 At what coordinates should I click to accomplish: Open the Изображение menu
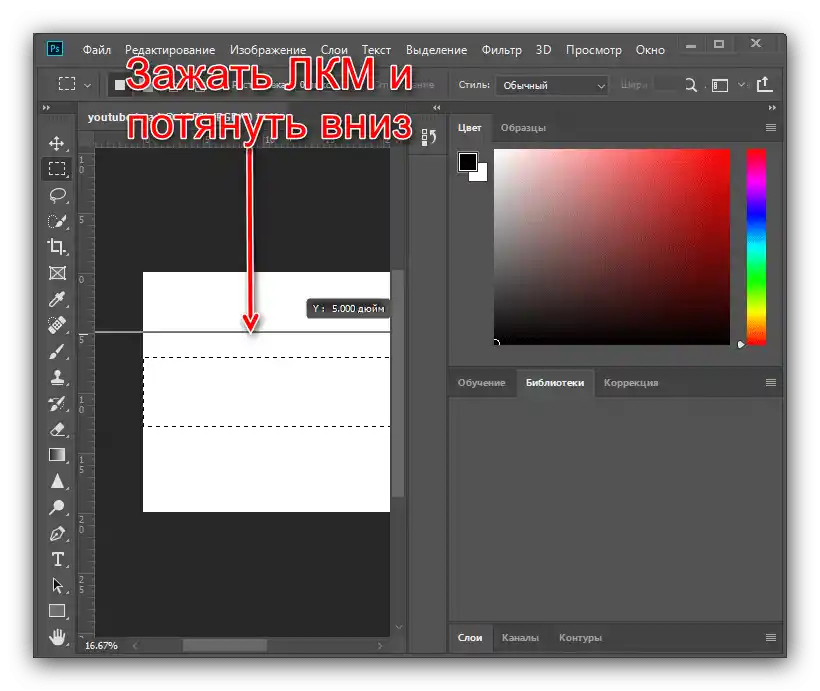point(268,50)
